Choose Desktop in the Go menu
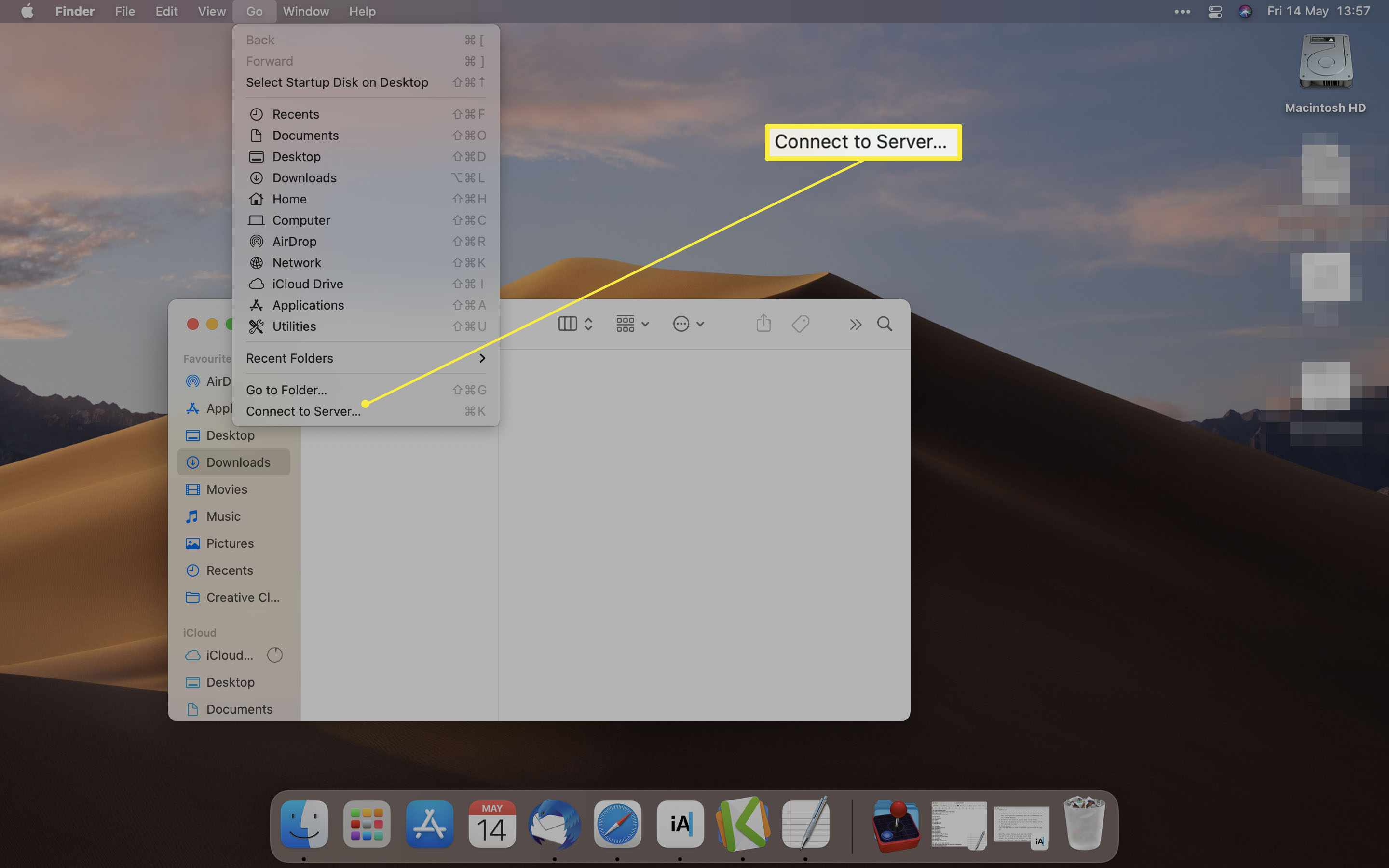This screenshot has width=1389, height=868. pyautogui.click(x=366, y=156)
